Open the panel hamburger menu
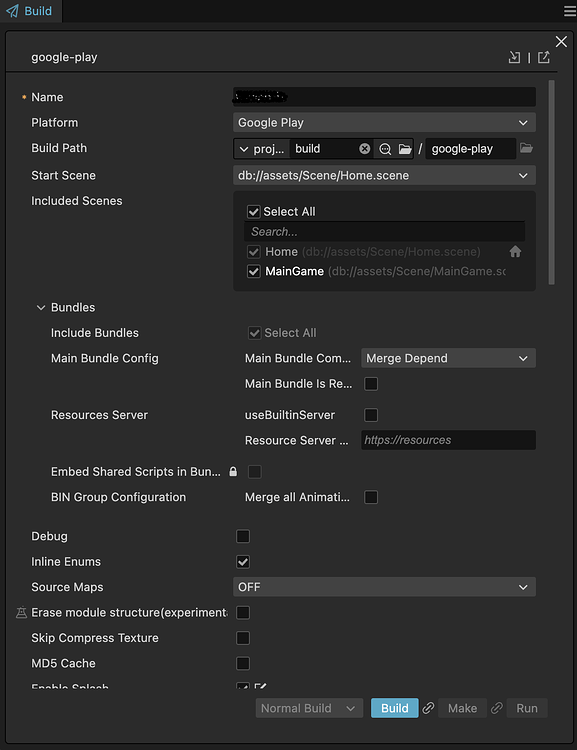This screenshot has height=750, width=577. click(570, 11)
